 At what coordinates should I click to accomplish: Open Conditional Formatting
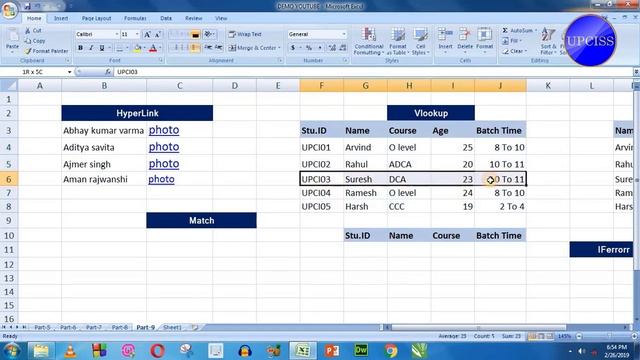pyautogui.click(x=368, y=41)
